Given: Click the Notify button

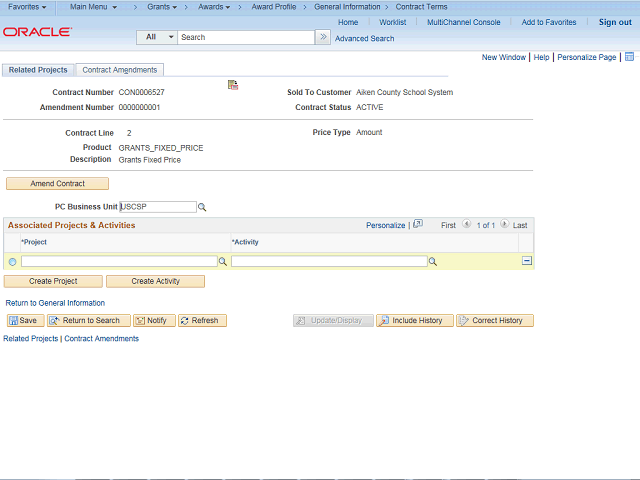Looking at the screenshot, I should coord(154,321).
